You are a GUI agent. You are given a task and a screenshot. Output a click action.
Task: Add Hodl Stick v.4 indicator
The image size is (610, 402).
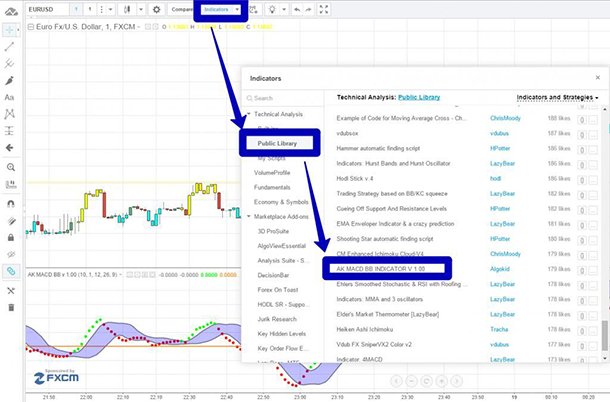point(355,179)
